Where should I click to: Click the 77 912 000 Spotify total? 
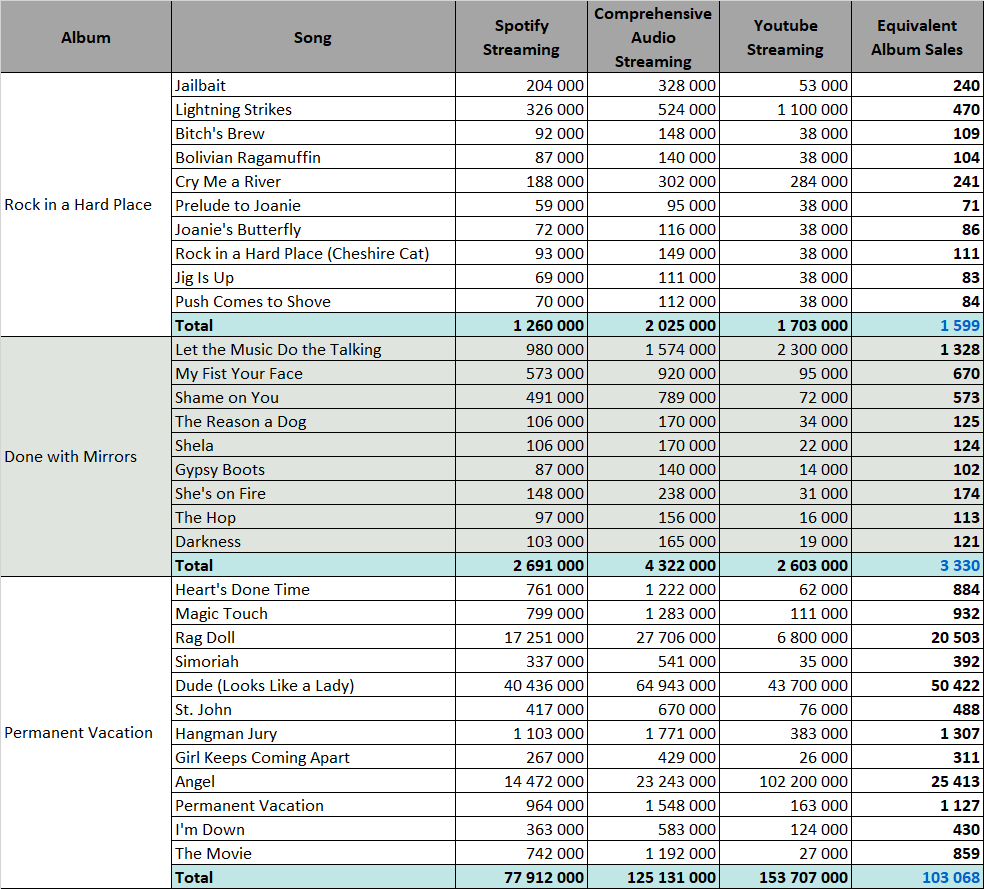[521, 877]
